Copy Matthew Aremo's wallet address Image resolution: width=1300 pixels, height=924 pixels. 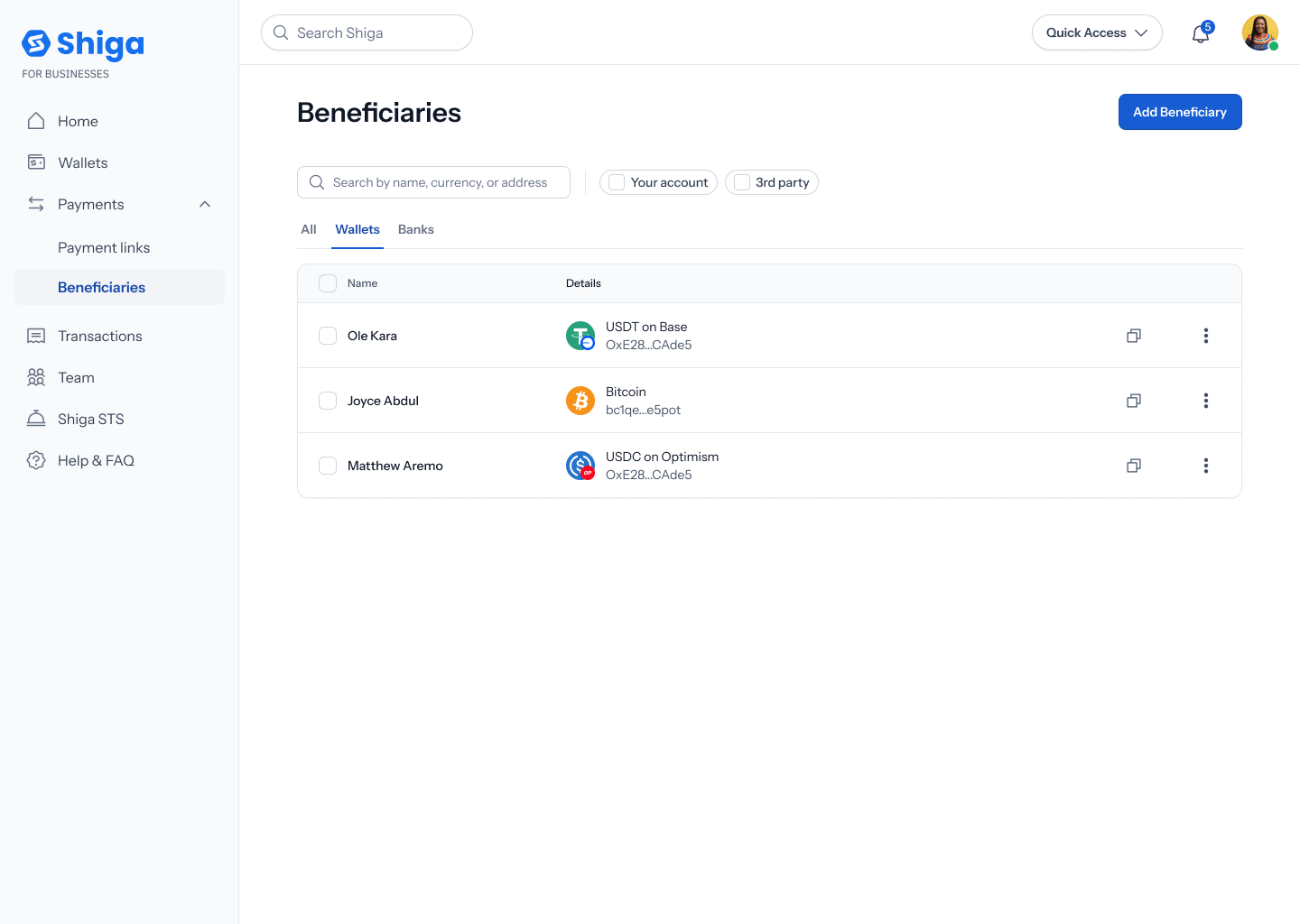(x=1134, y=466)
